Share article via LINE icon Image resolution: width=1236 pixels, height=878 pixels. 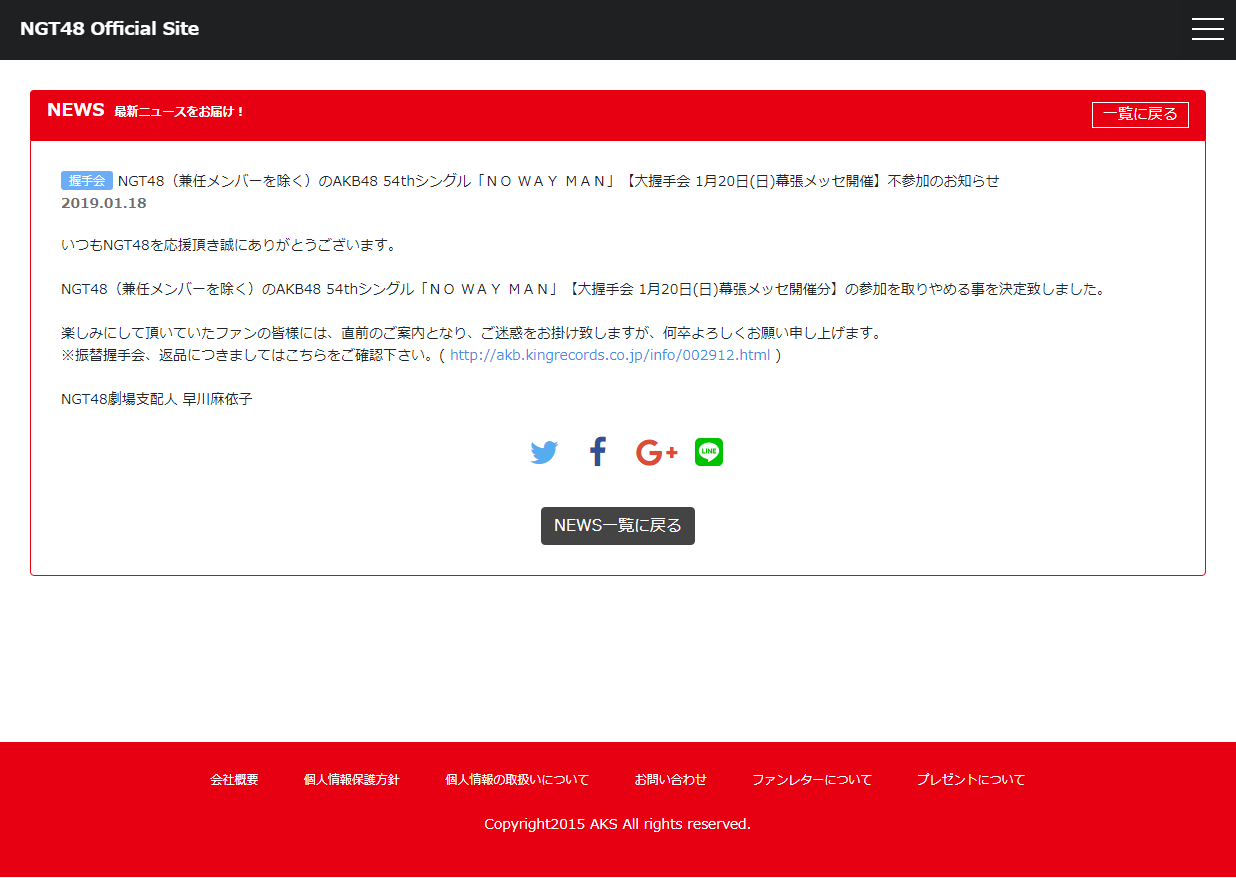point(709,452)
